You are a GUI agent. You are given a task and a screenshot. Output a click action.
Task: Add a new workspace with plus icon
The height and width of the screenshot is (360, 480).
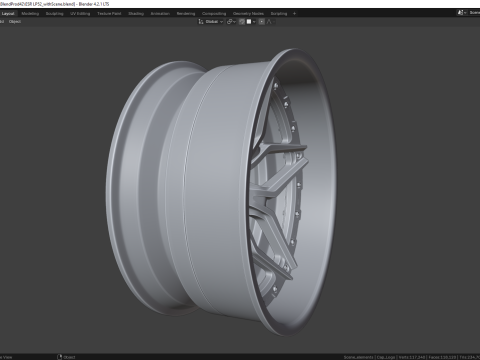click(294, 14)
